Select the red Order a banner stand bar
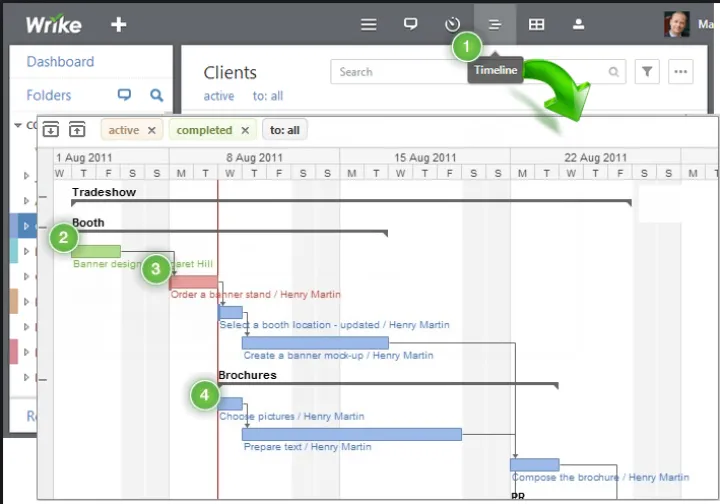Image resolution: width=720 pixels, height=504 pixels. pyautogui.click(x=193, y=282)
